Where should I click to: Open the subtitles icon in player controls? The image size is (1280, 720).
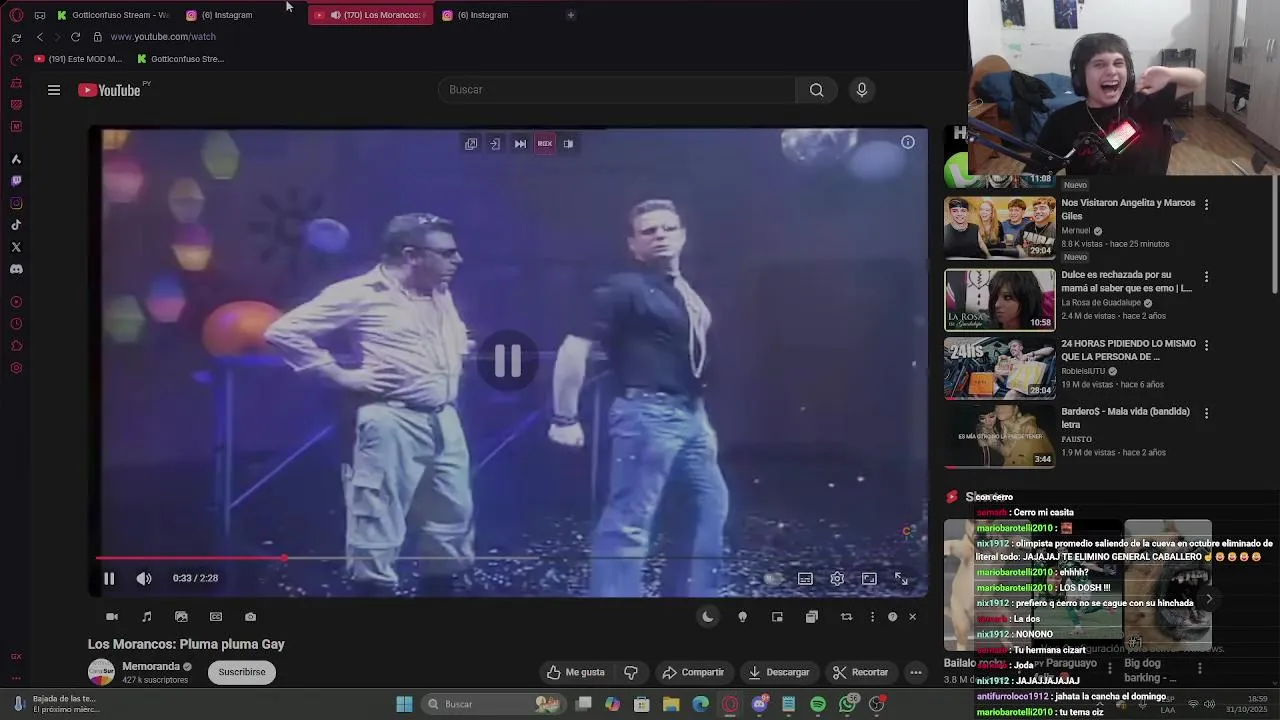[x=805, y=578]
